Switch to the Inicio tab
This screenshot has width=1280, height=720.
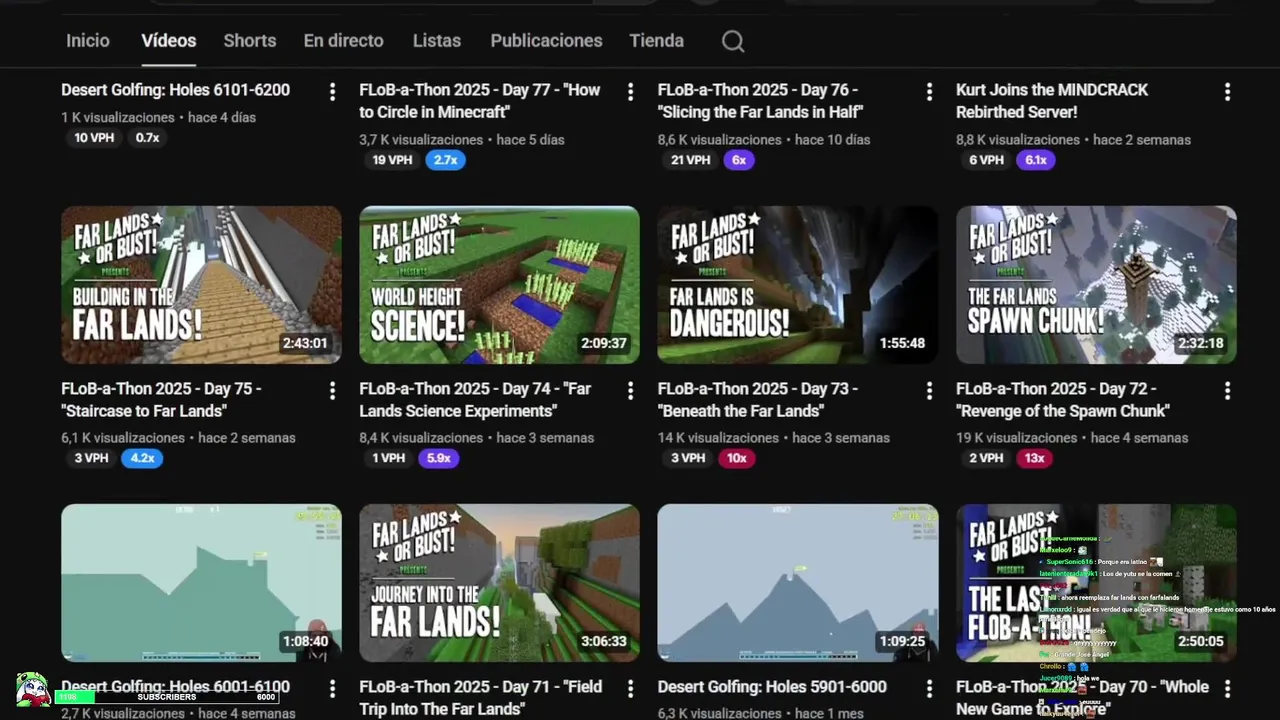88,41
